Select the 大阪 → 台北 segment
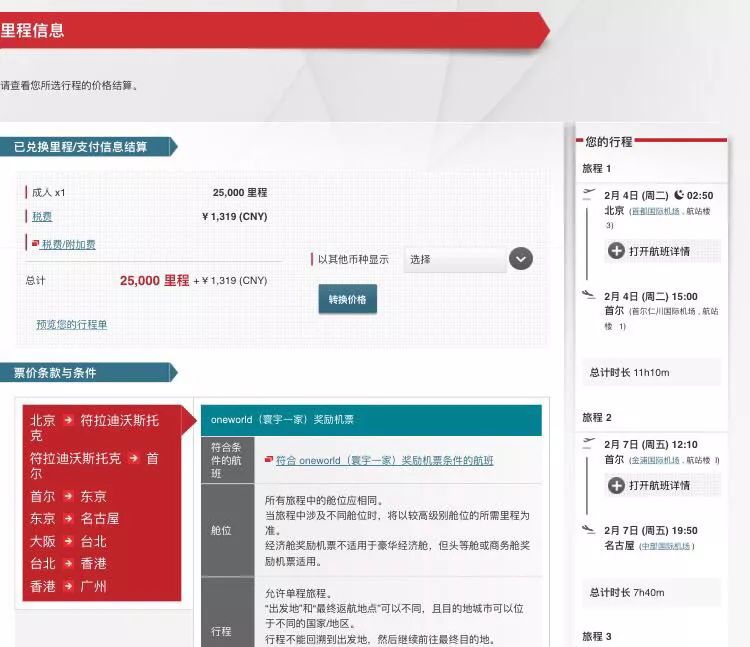750x647 pixels. coord(68,541)
